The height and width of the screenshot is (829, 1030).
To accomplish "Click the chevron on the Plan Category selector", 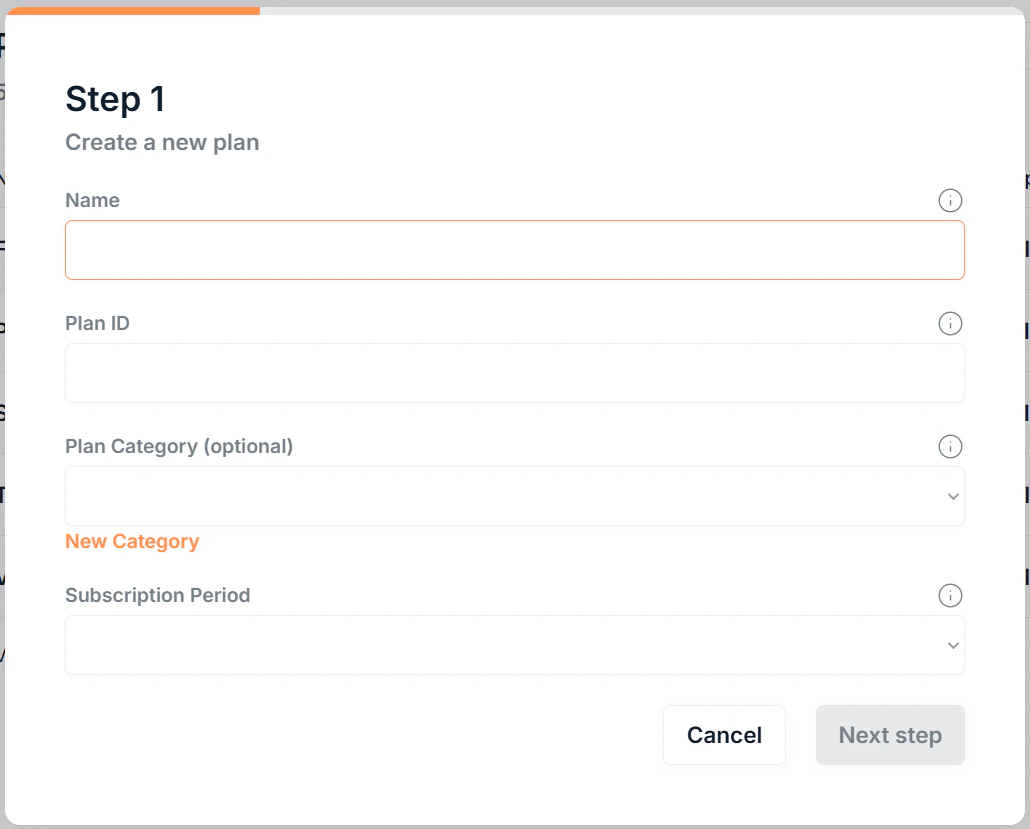I will point(952,495).
